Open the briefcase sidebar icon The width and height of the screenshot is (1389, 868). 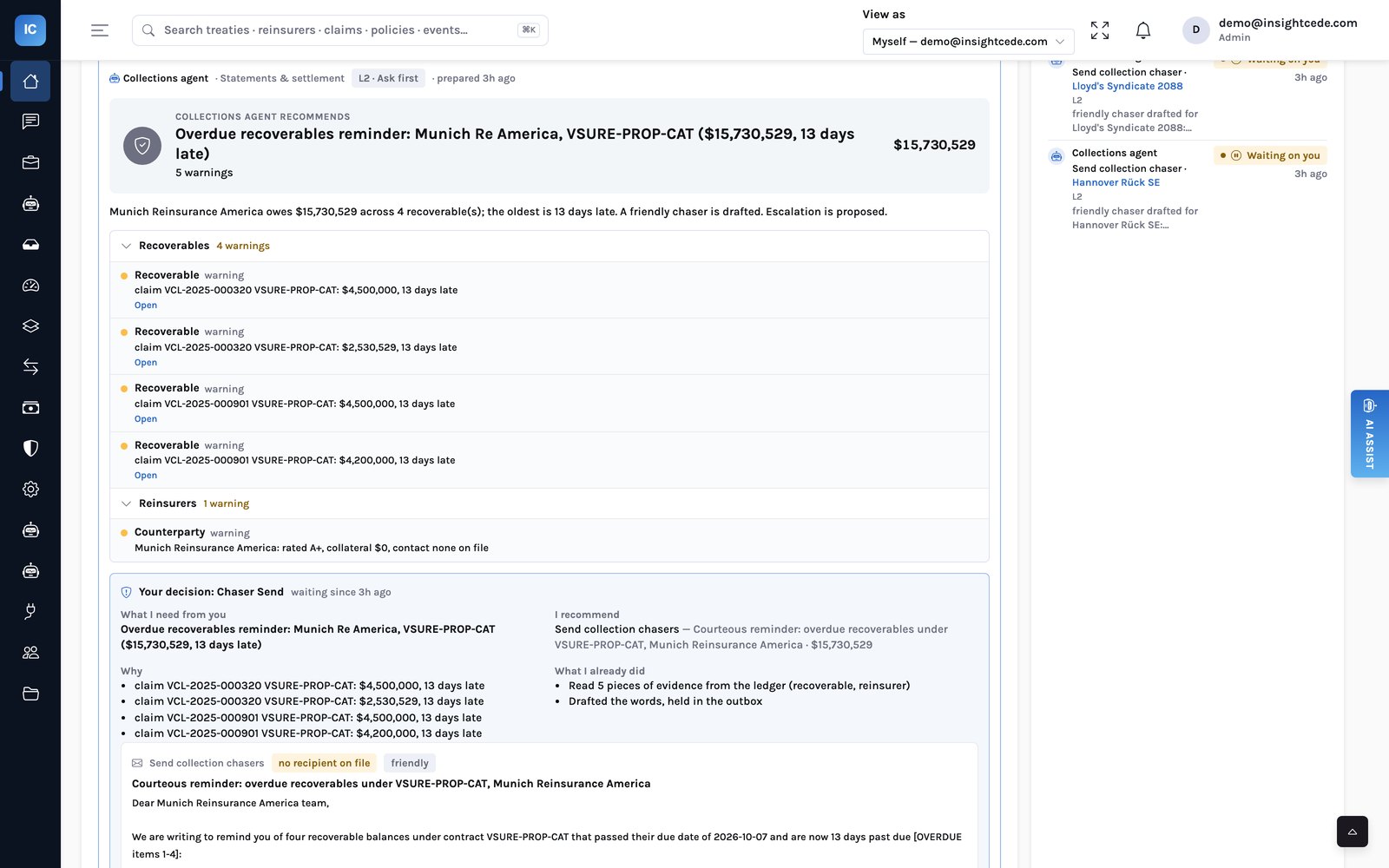[x=30, y=162]
